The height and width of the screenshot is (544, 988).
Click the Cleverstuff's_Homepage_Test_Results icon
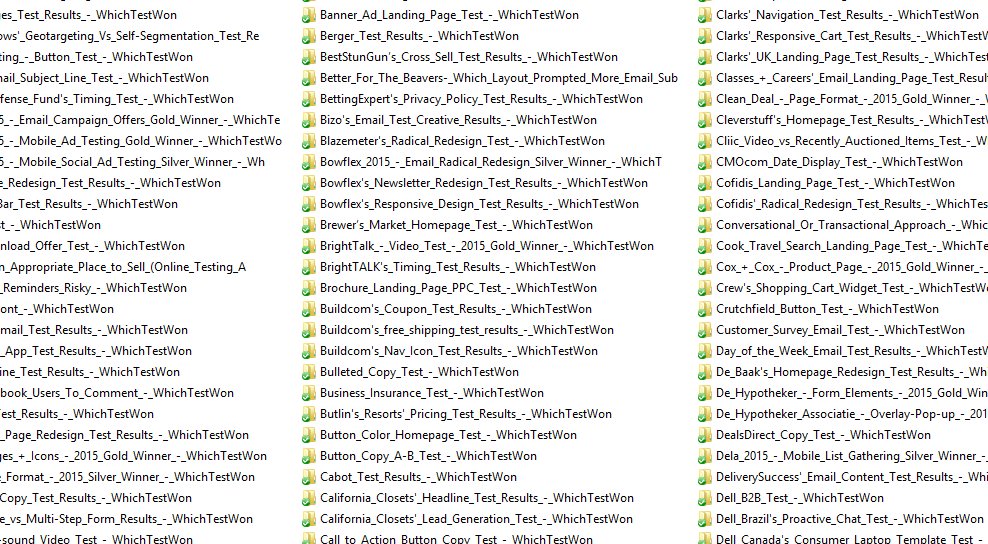click(704, 120)
